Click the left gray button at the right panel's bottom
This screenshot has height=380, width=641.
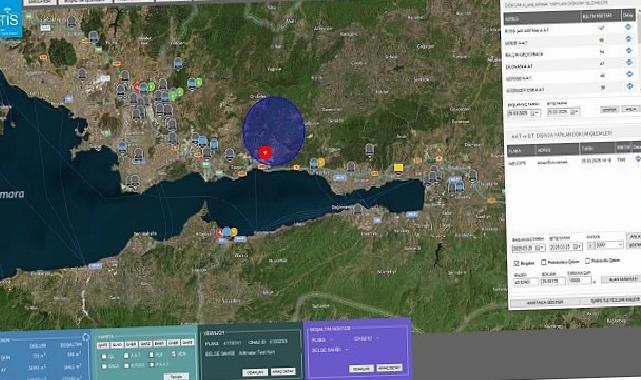[x=545, y=302]
